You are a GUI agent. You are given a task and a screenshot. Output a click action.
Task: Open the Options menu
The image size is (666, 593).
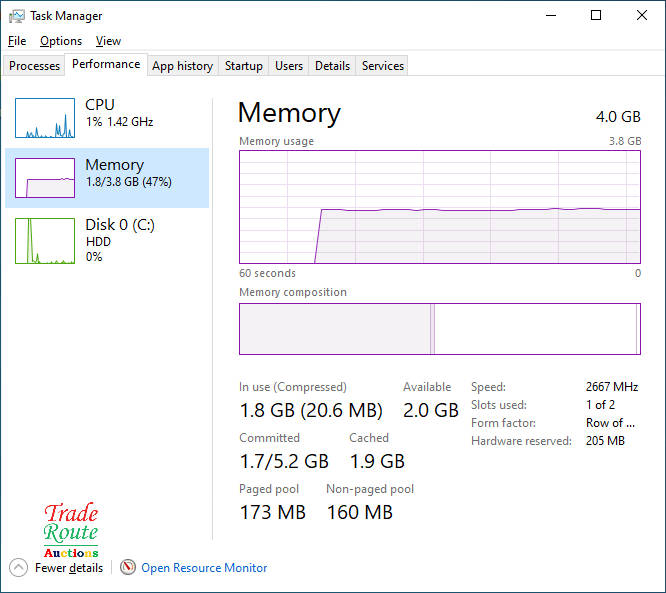tap(61, 41)
